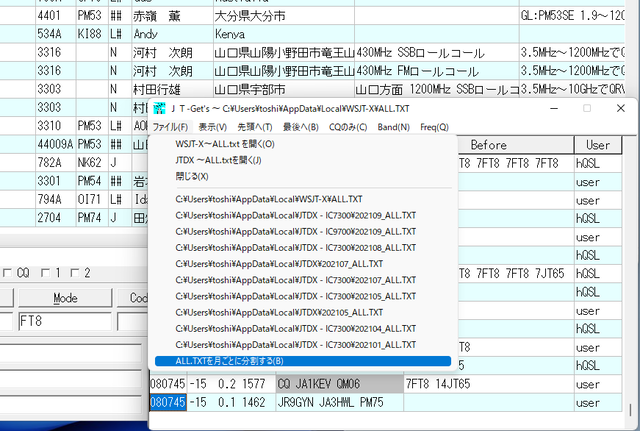Click 430MHz FMロールコール cell
The image size is (640, 431).
437,71
